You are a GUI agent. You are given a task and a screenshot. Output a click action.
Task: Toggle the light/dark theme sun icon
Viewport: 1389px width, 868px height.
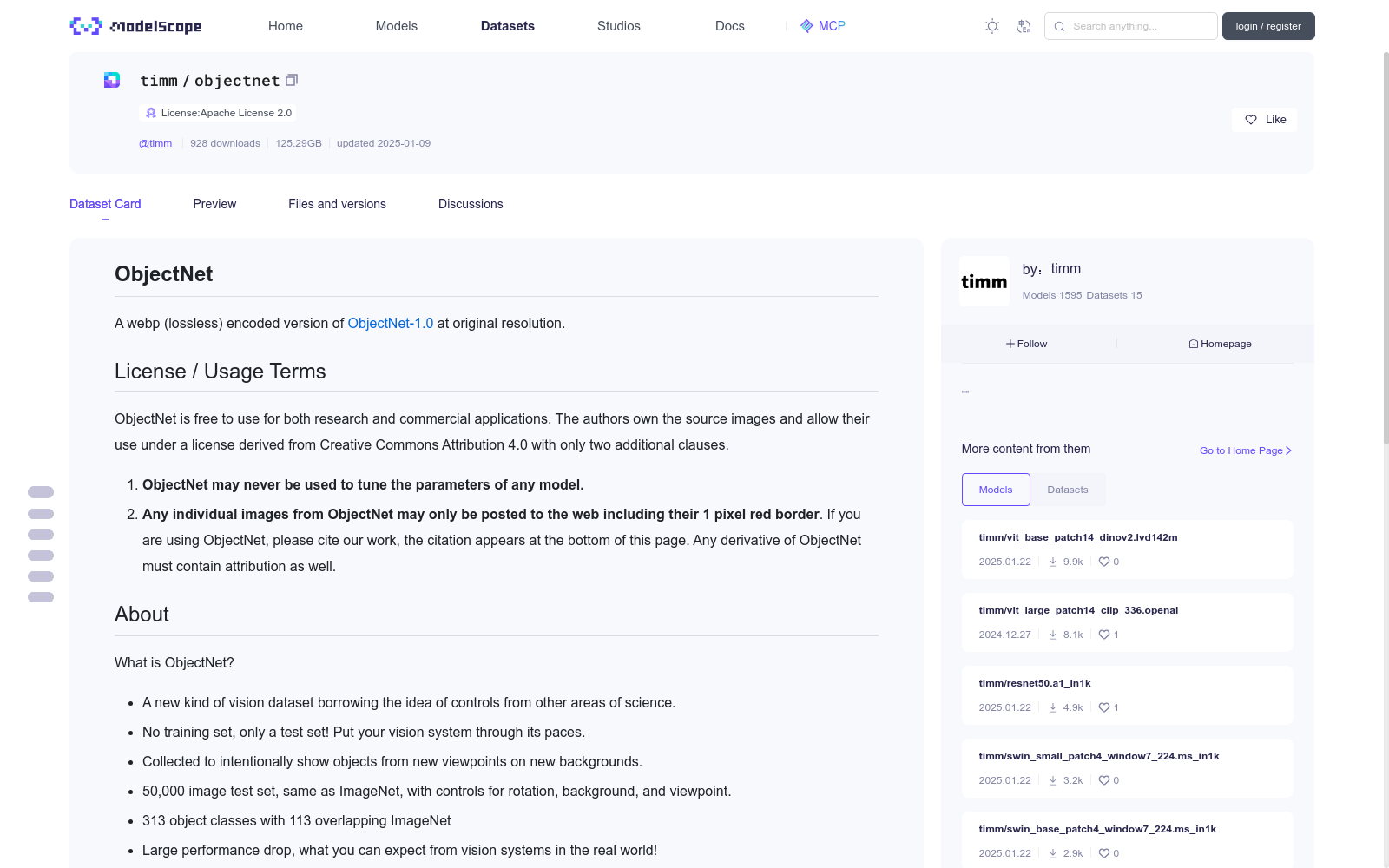click(992, 26)
